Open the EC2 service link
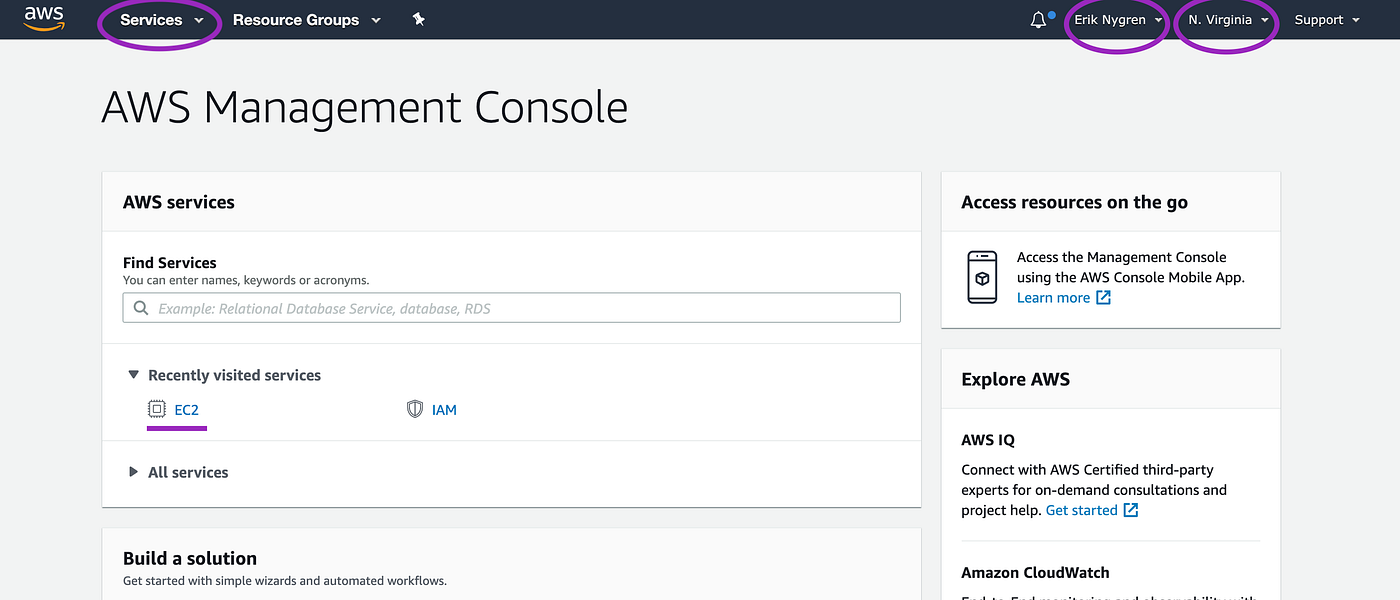Screen dimensions: 1400x600 186,410
